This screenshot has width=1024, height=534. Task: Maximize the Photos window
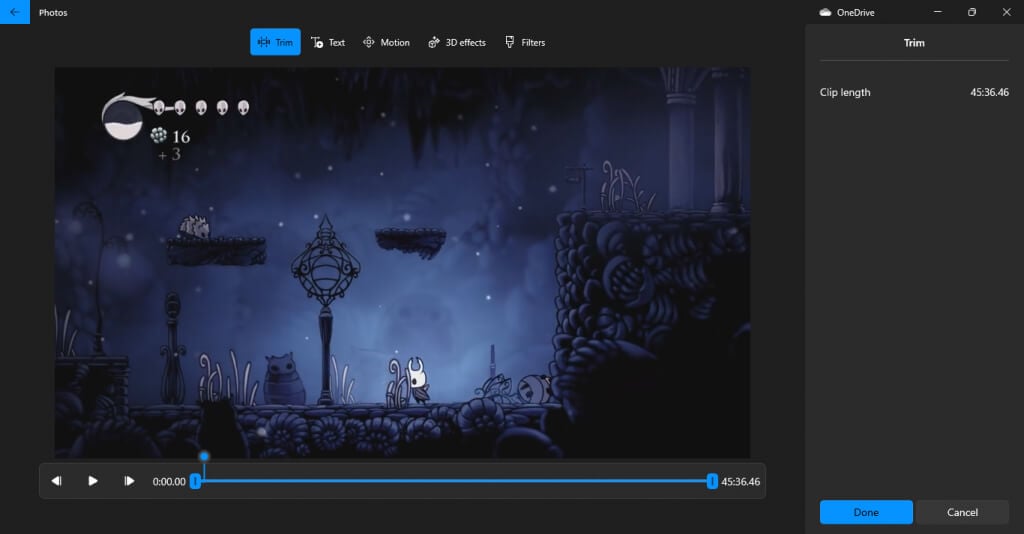point(972,12)
